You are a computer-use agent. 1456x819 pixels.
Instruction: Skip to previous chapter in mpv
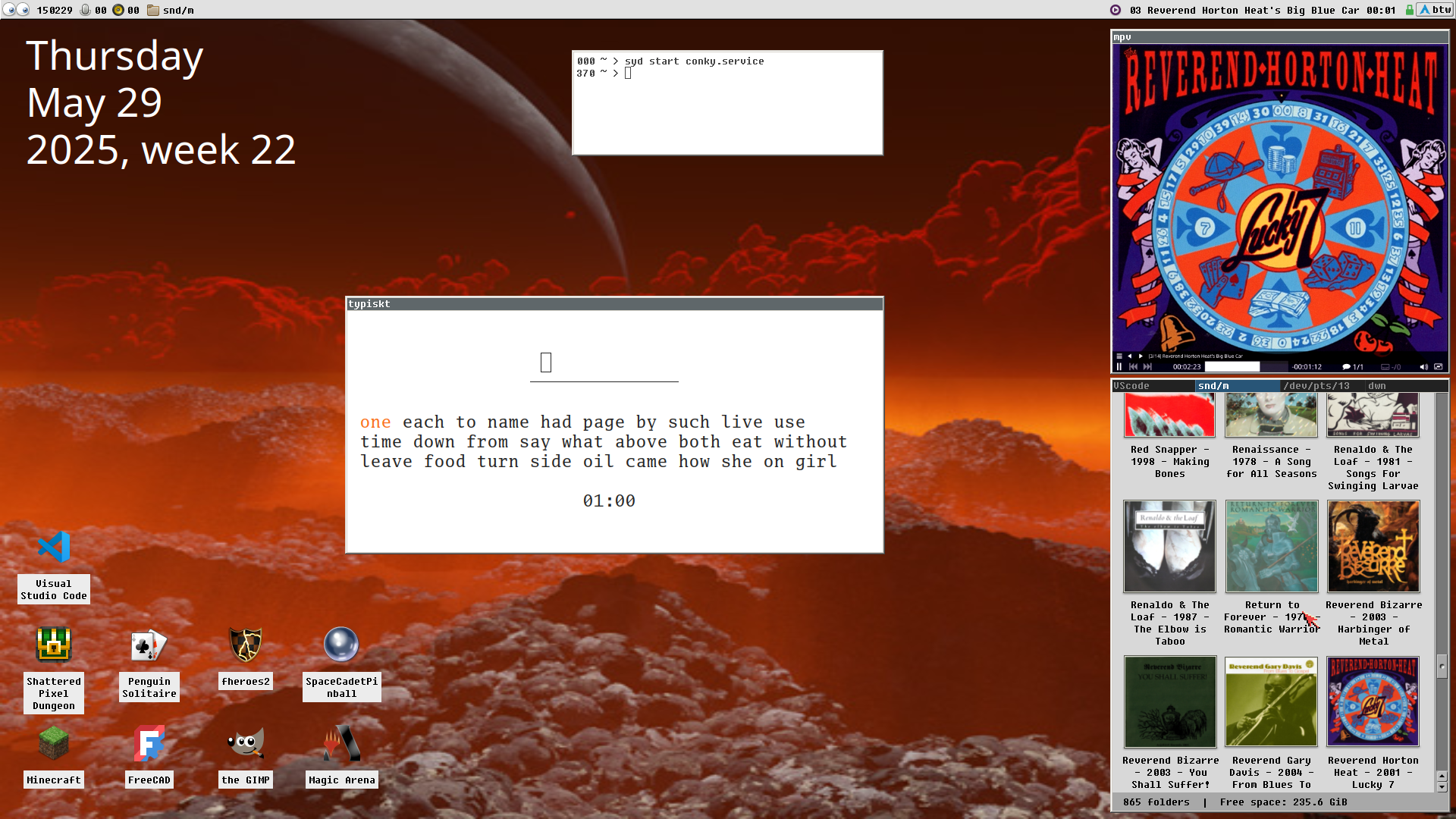click(1133, 367)
